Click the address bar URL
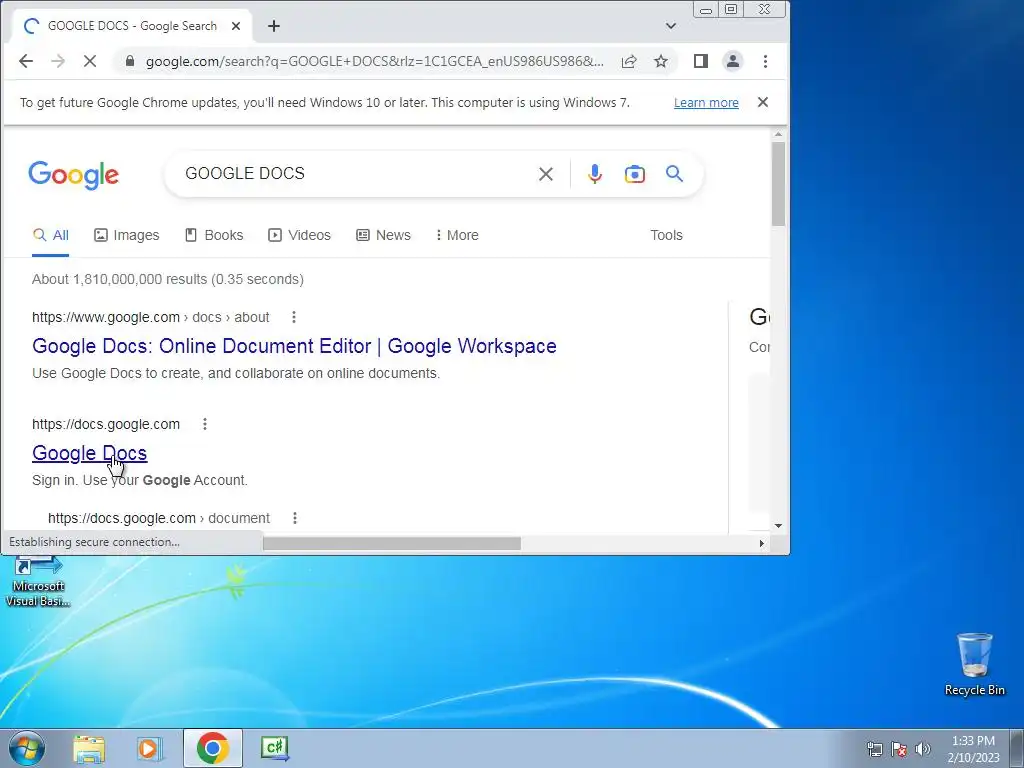Screen dimensions: 1024x768 click(x=374, y=61)
